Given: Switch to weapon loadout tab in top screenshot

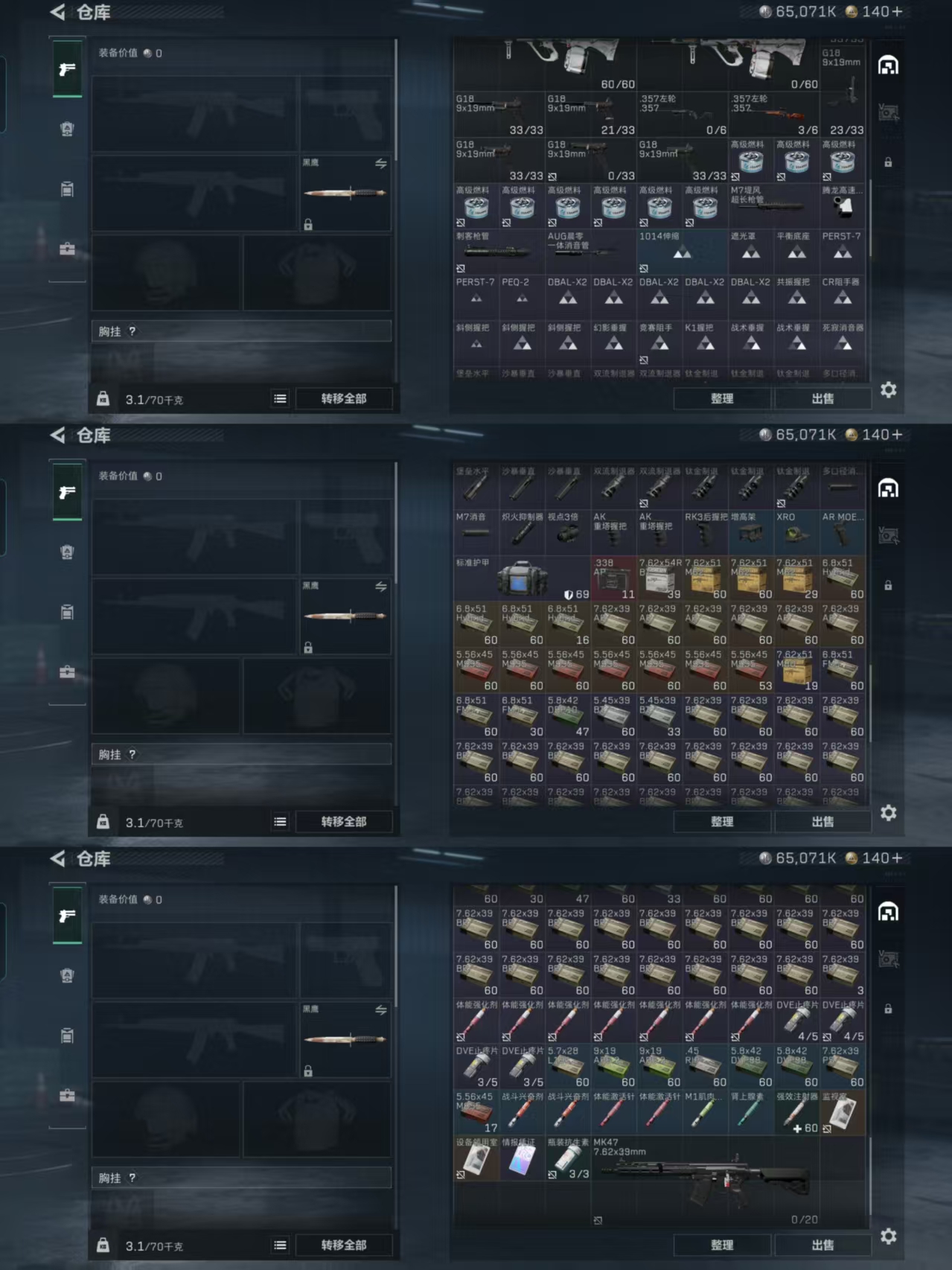Looking at the screenshot, I should (67, 69).
